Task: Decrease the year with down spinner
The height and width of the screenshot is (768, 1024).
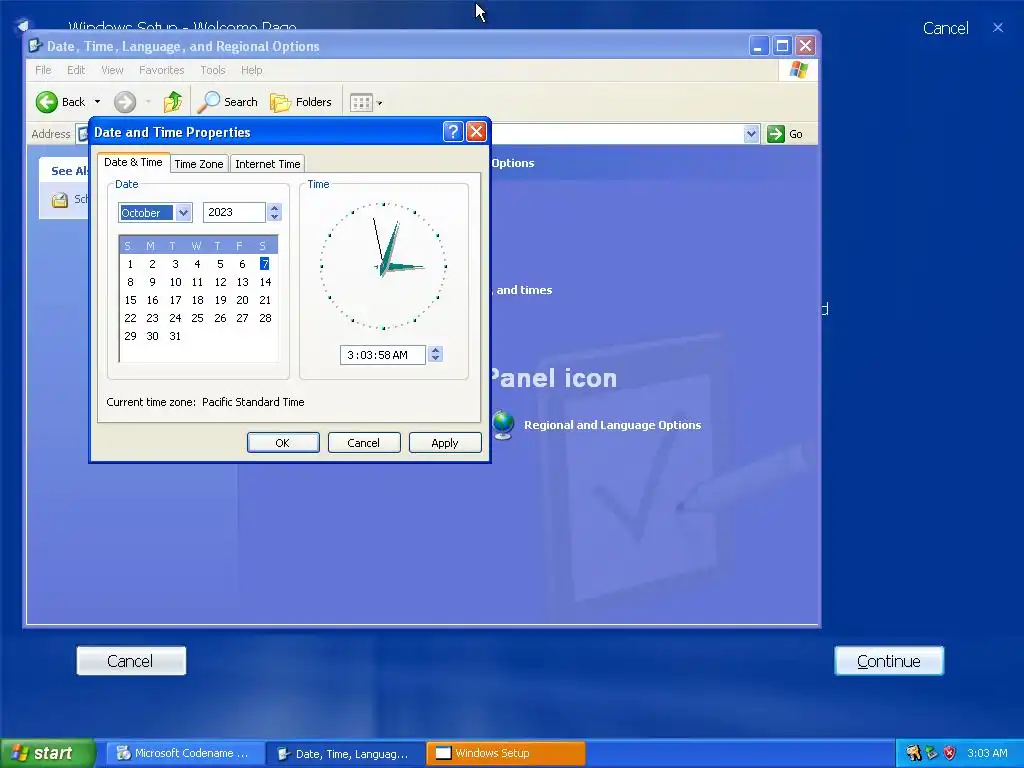Action: pos(274,216)
